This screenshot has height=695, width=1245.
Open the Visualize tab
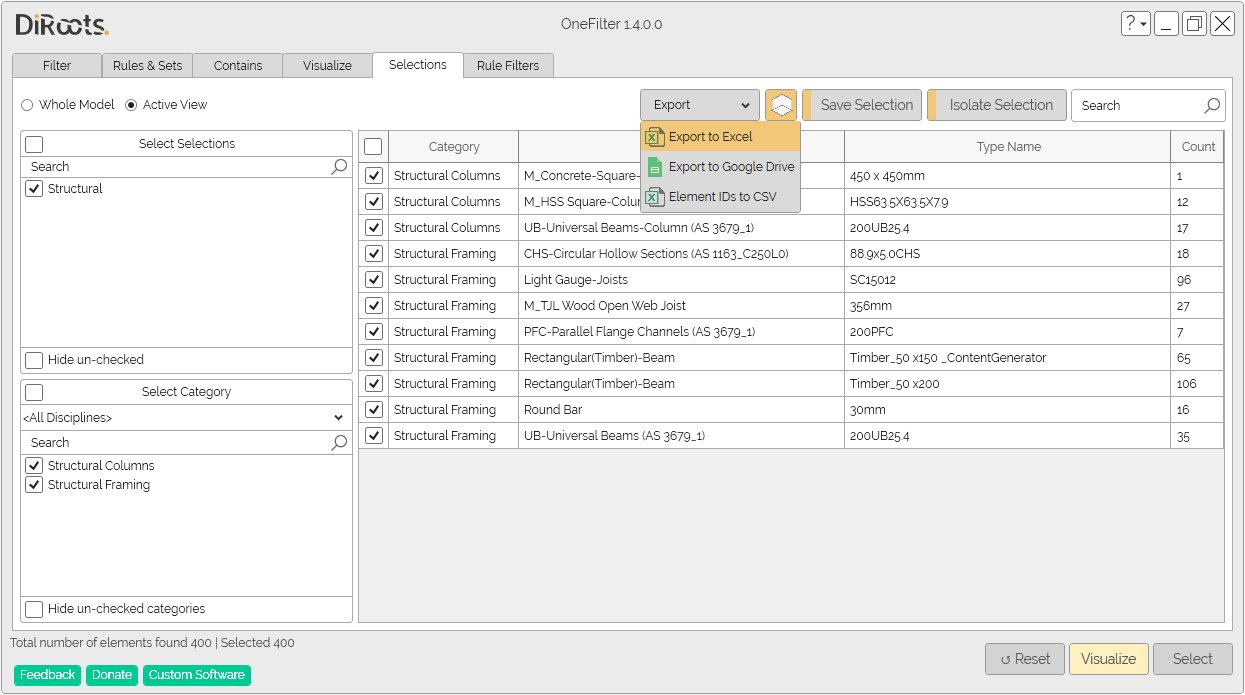point(327,66)
